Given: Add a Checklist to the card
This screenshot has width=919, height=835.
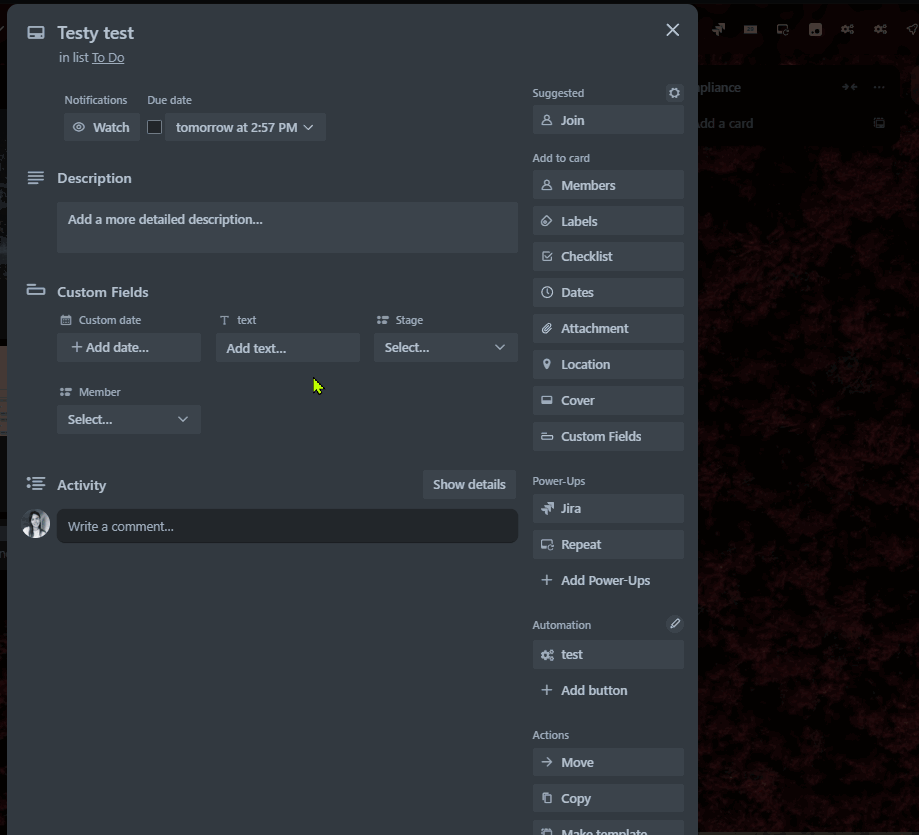Looking at the screenshot, I should pyautogui.click(x=607, y=256).
